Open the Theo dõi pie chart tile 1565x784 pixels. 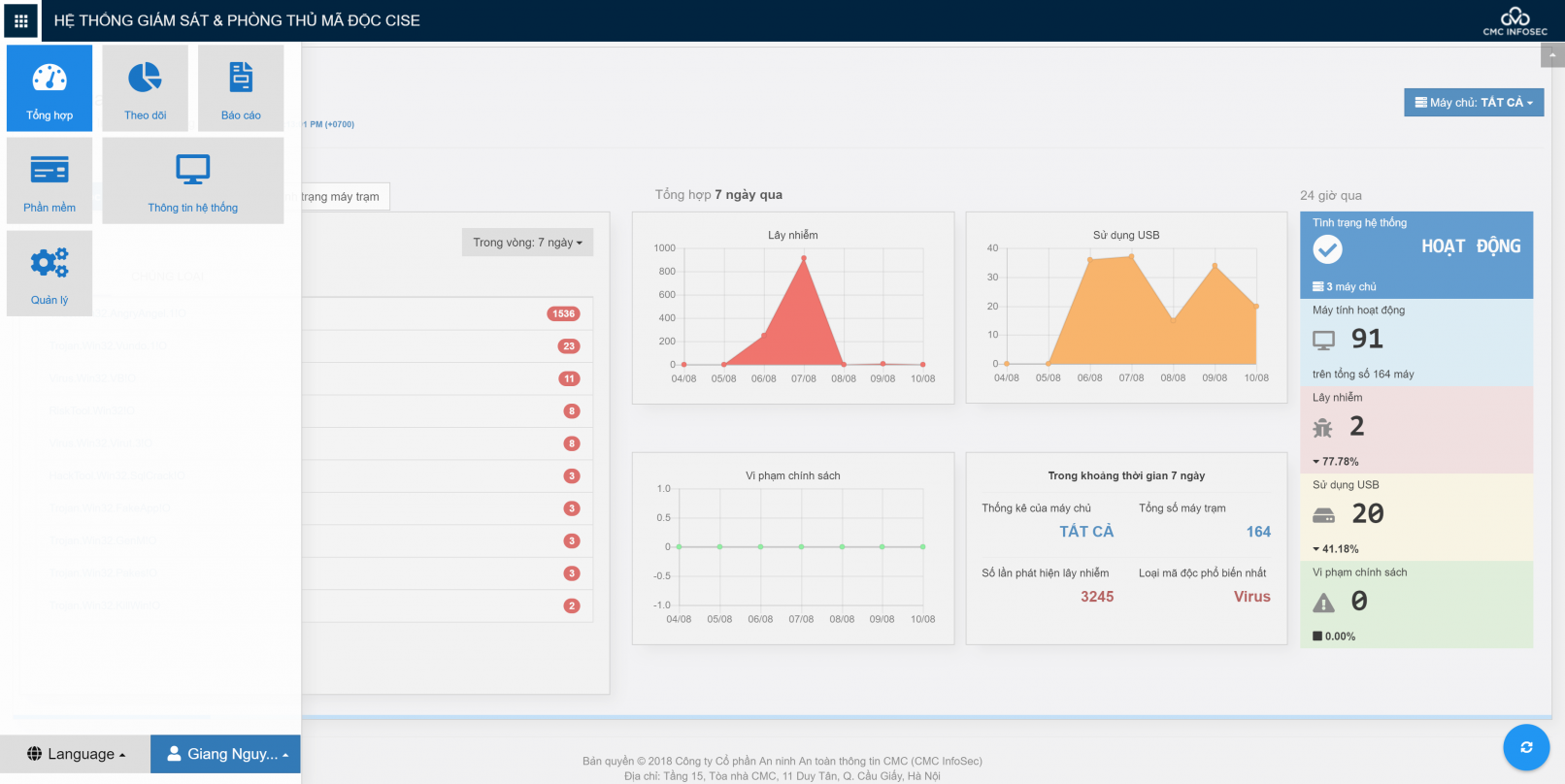pos(145,87)
